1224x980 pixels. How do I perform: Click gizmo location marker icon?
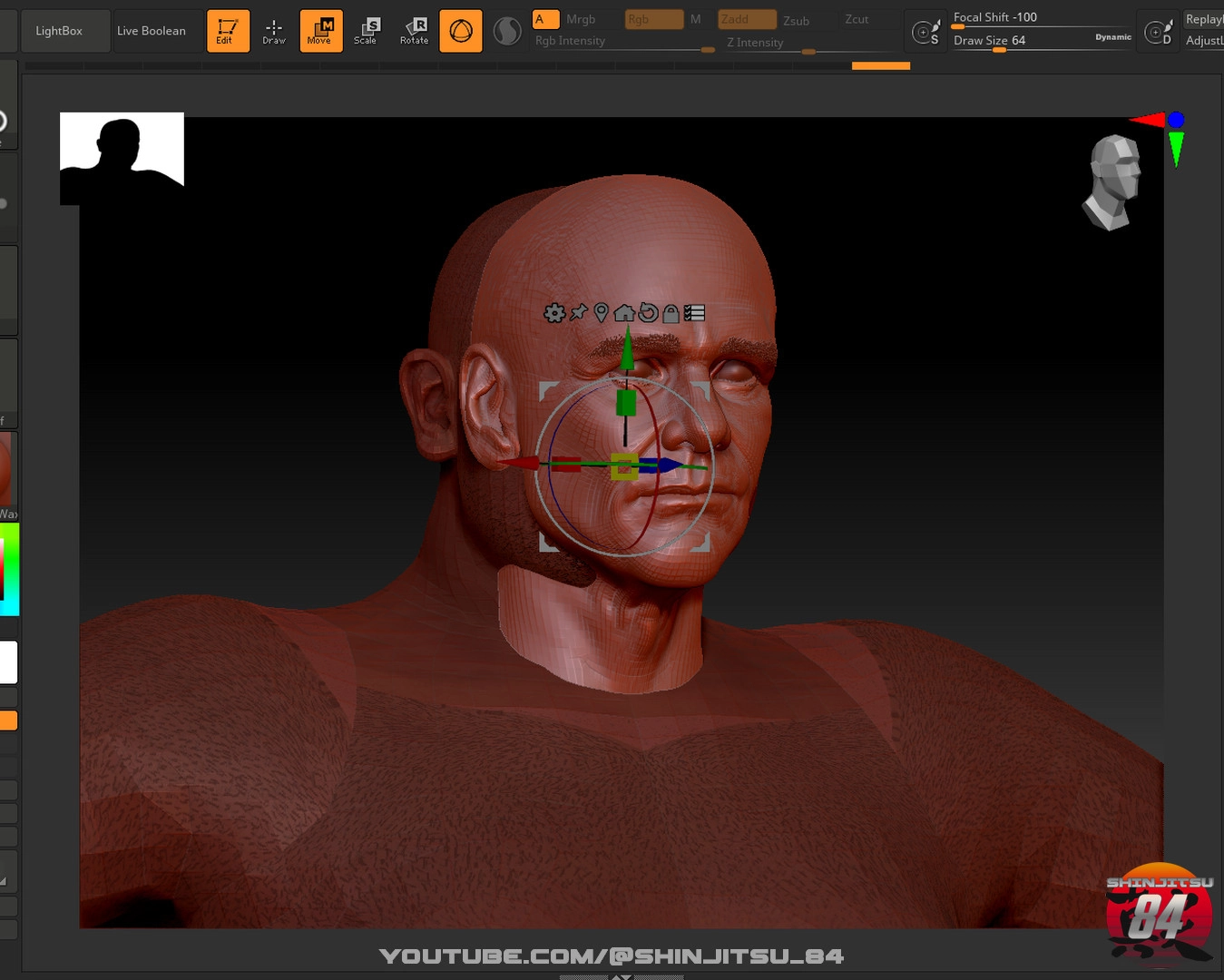tap(601, 313)
